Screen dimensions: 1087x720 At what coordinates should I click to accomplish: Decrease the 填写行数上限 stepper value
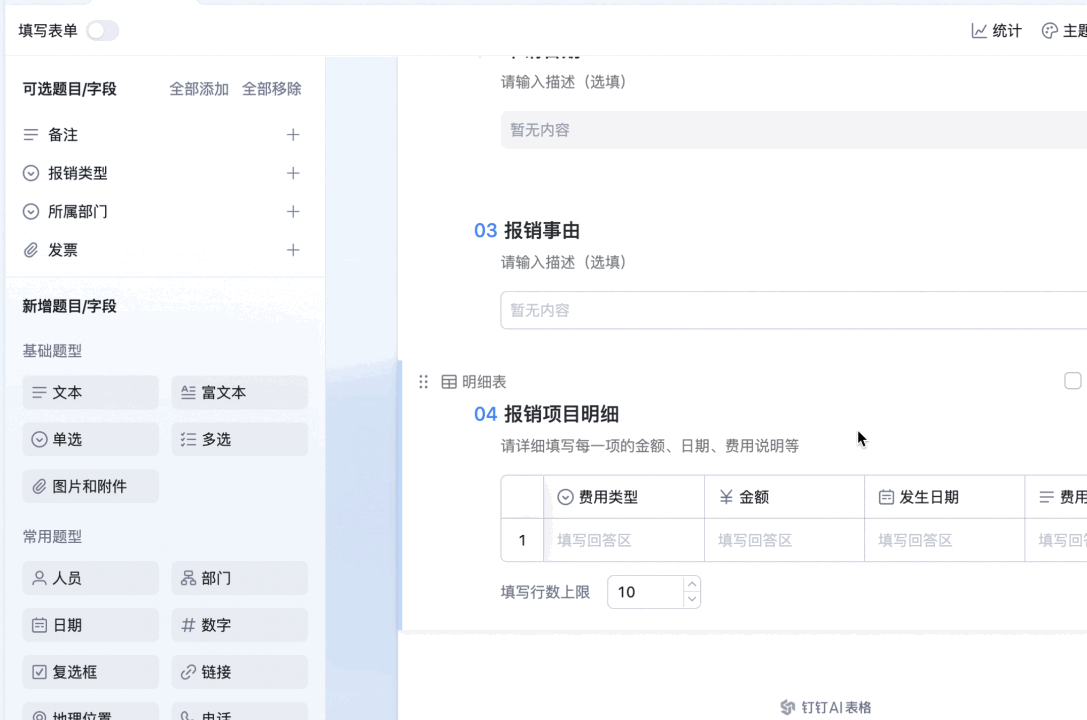click(x=692, y=600)
